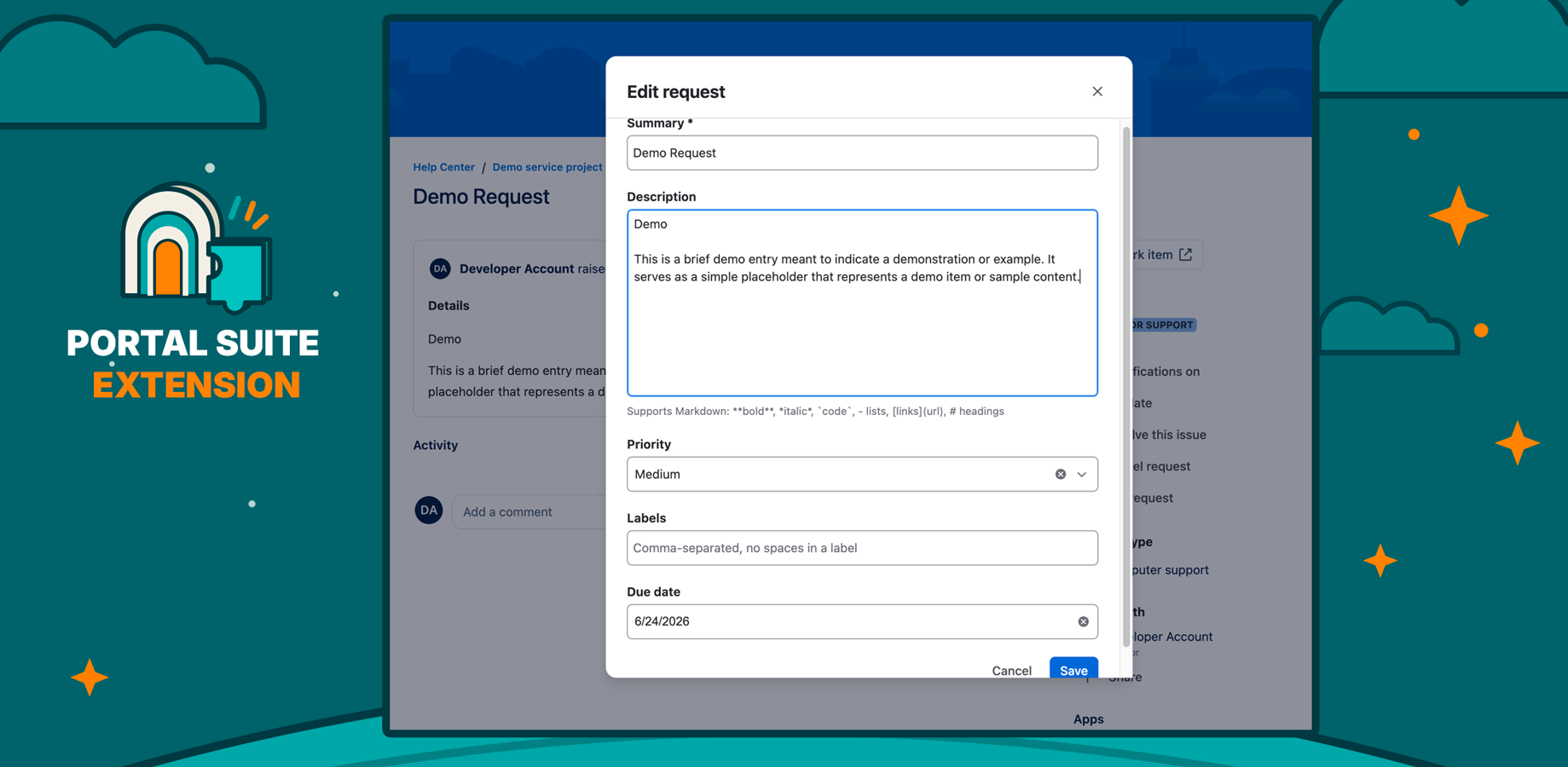Save the request changes
Screen dimensions: 1568x767
(x=1073, y=670)
